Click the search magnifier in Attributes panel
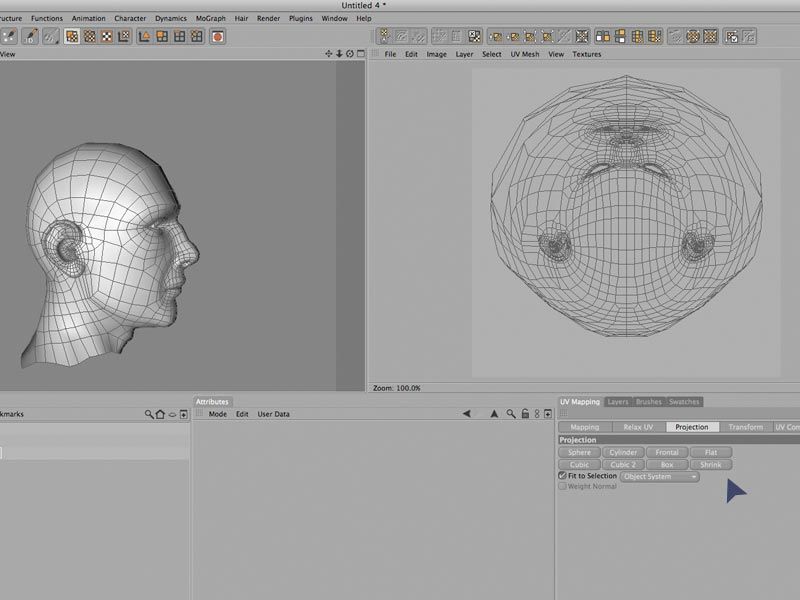This screenshot has height=600, width=800. [511, 414]
